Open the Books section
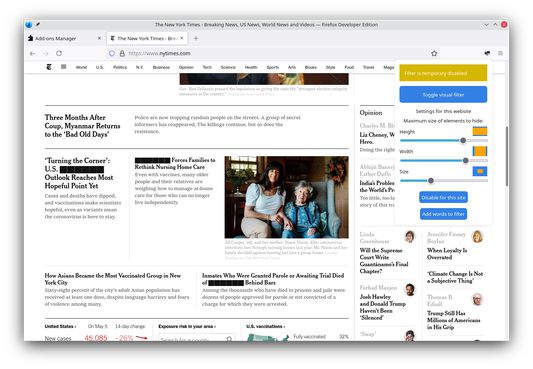Screen dimensions: 533x369 coord(311,67)
